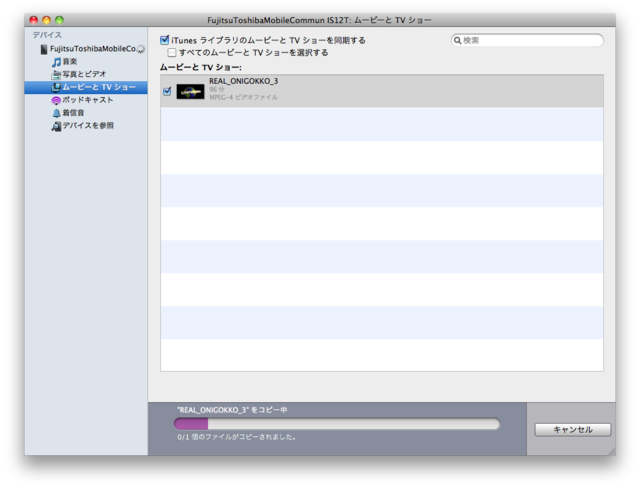Click the syncing spinner next to device name
640x489 pixels.
141,49
